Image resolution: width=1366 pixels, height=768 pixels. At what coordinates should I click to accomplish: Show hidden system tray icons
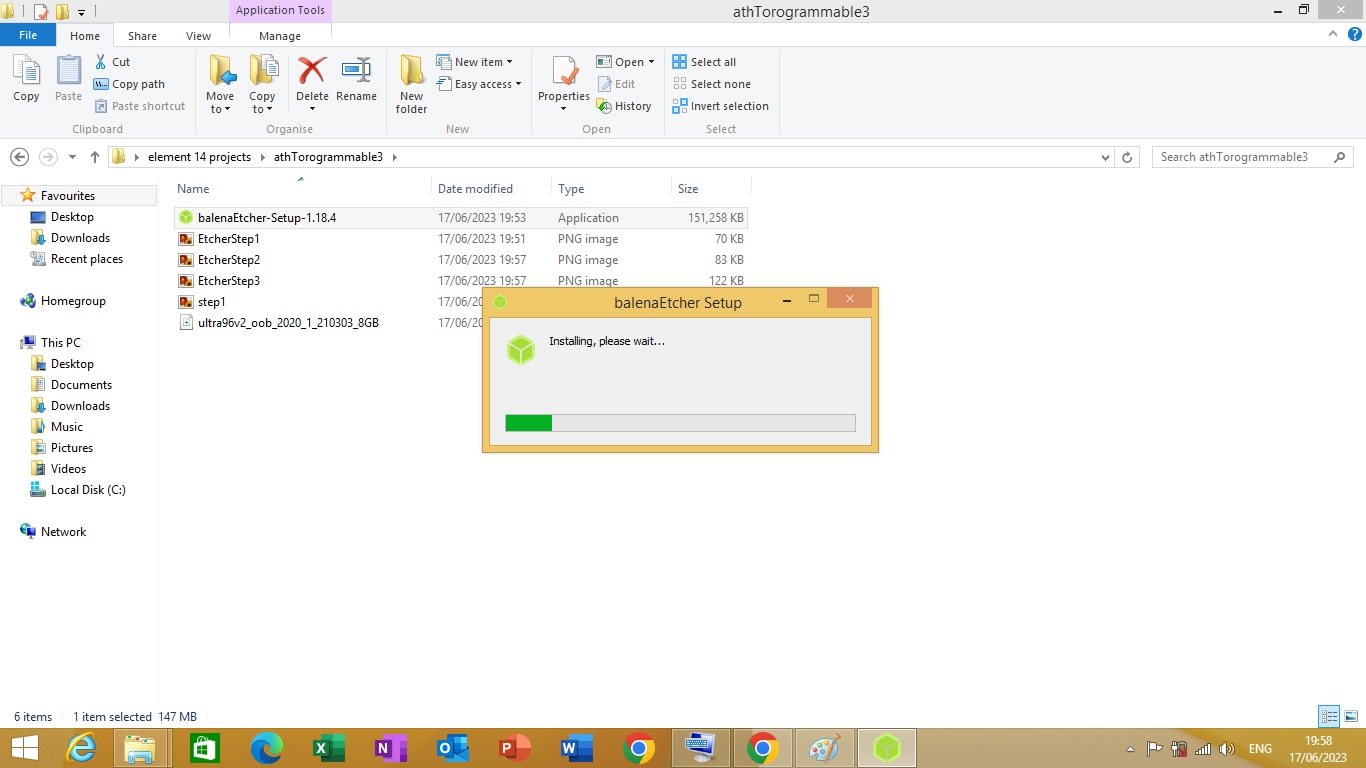(x=1131, y=749)
